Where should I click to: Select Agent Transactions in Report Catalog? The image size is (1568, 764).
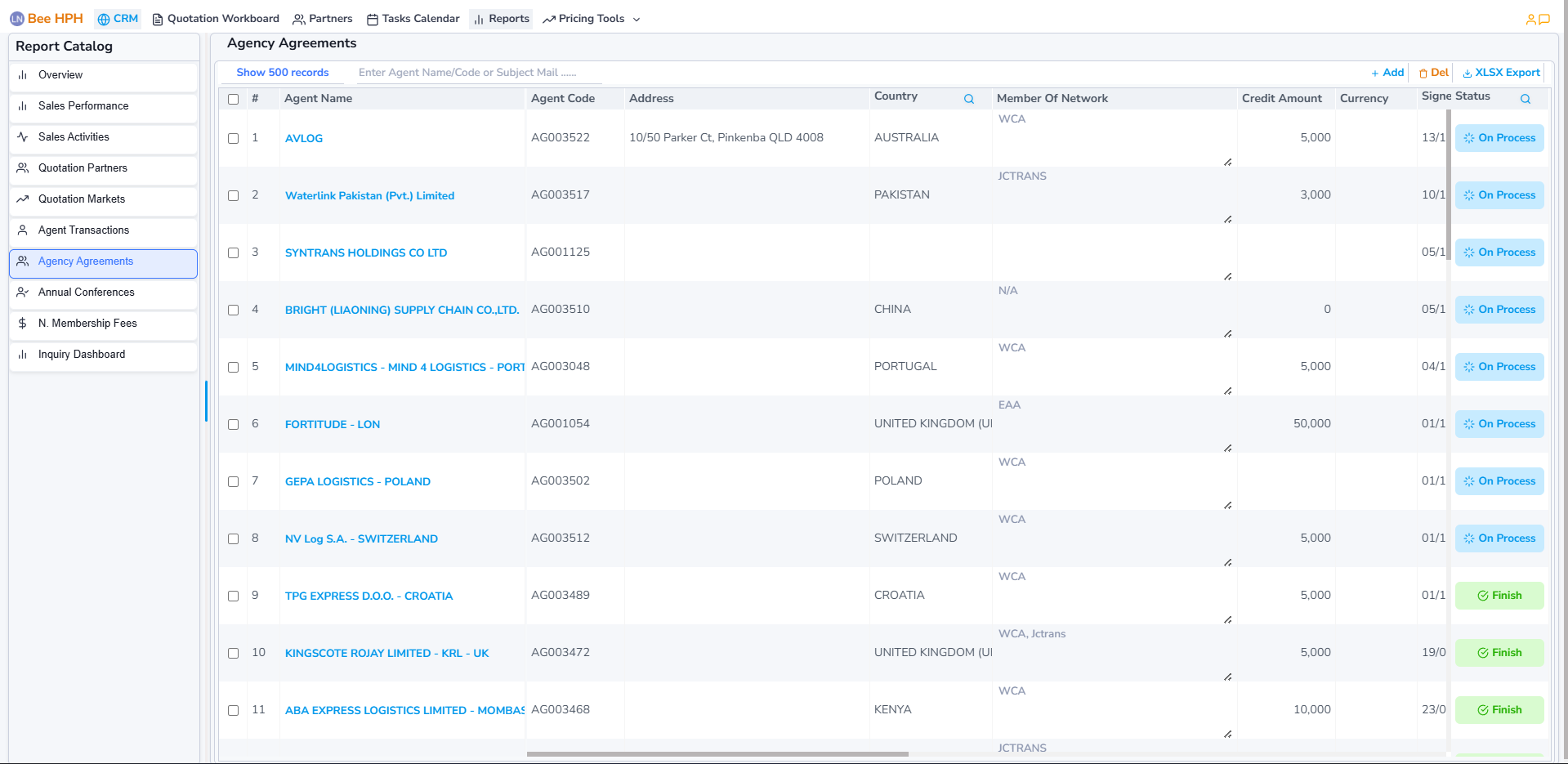(83, 230)
